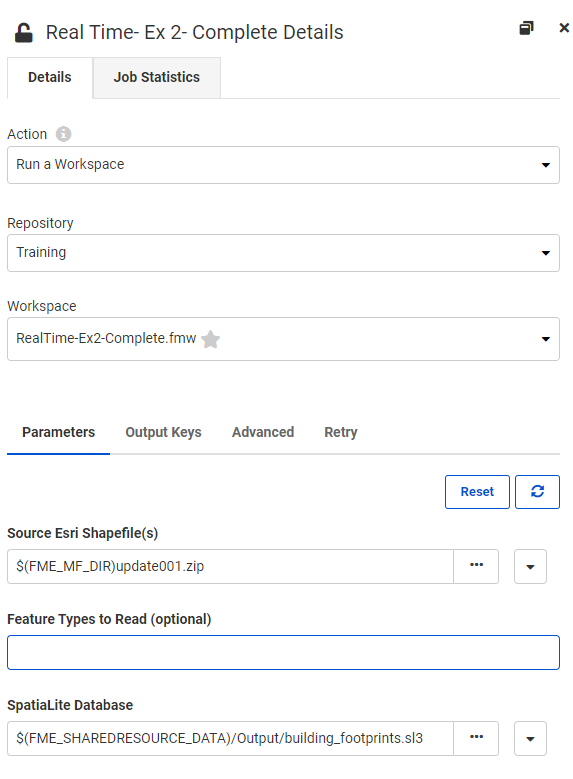This screenshot has width=573, height=779.
Task: Open the Advanced tab
Action: 263,432
